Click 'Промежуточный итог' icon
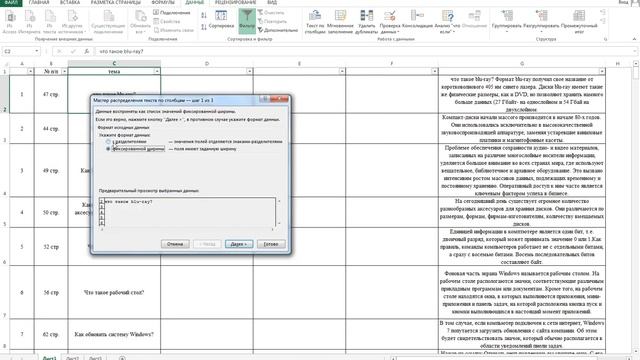640x360 pixels. [x=578, y=22]
